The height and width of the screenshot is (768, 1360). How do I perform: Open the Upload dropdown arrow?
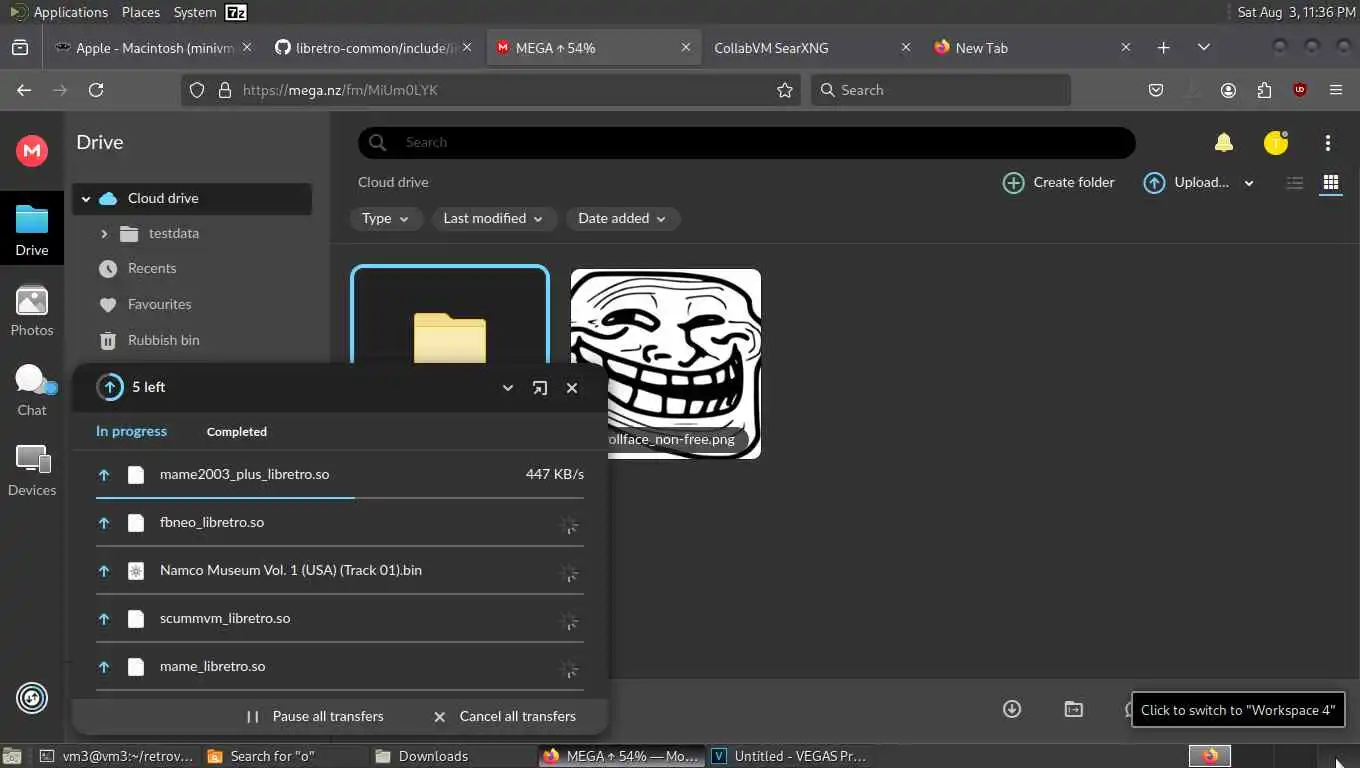pos(1249,183)
